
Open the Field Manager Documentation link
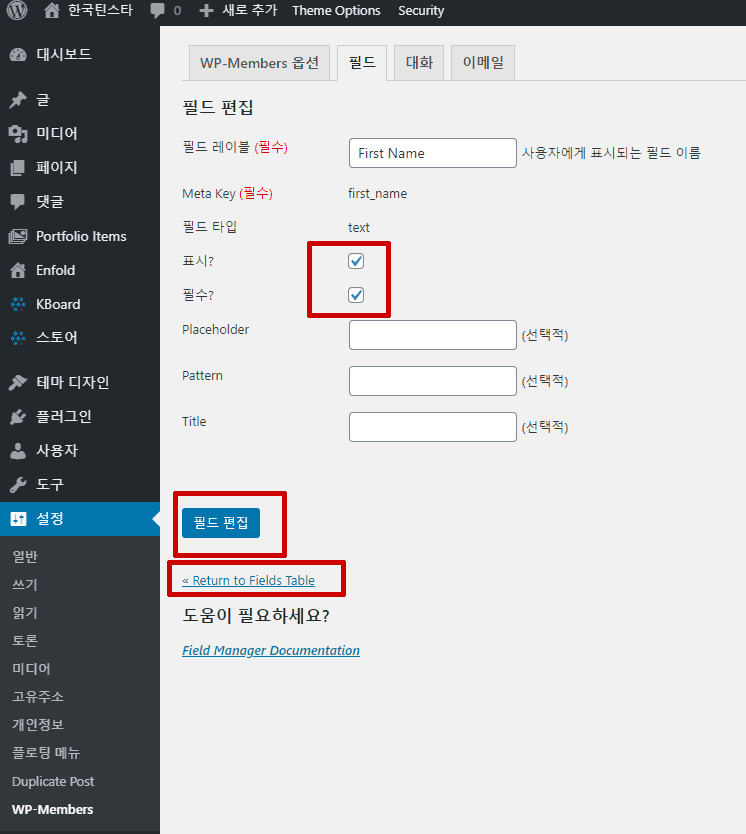271,650
